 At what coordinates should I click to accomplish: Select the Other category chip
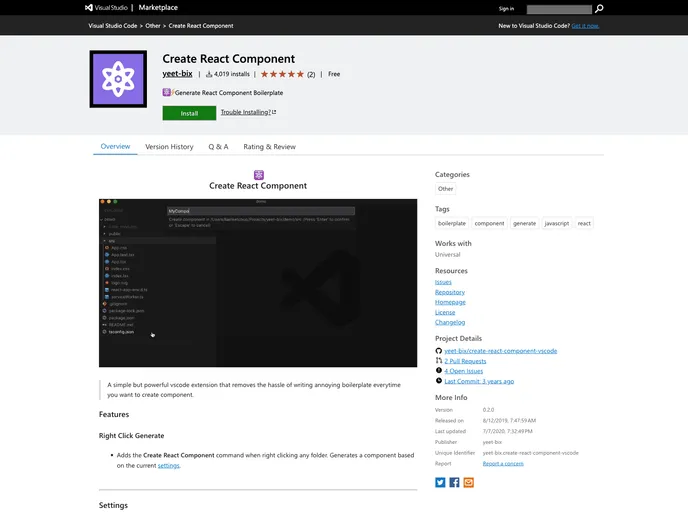pos(445,189)
